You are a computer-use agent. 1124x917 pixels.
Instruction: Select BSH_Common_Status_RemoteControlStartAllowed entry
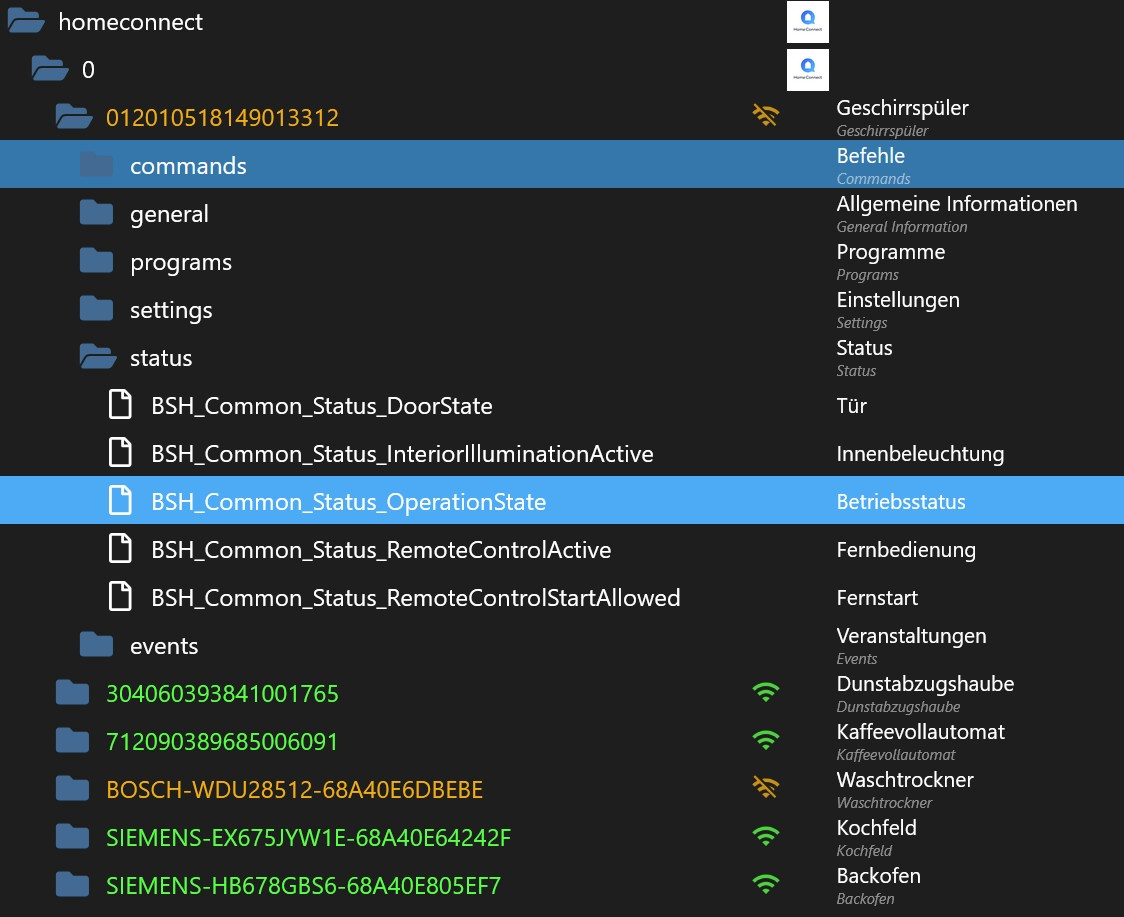[415, 598]
